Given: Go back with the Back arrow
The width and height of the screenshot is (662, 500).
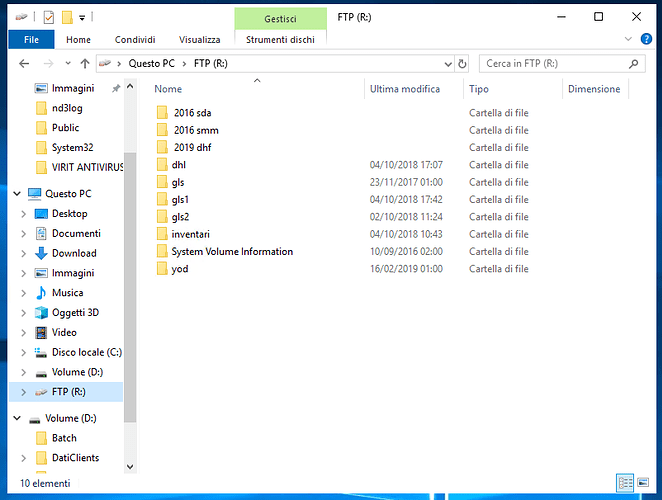Looking at the screenshot, I should pos(24,64).
